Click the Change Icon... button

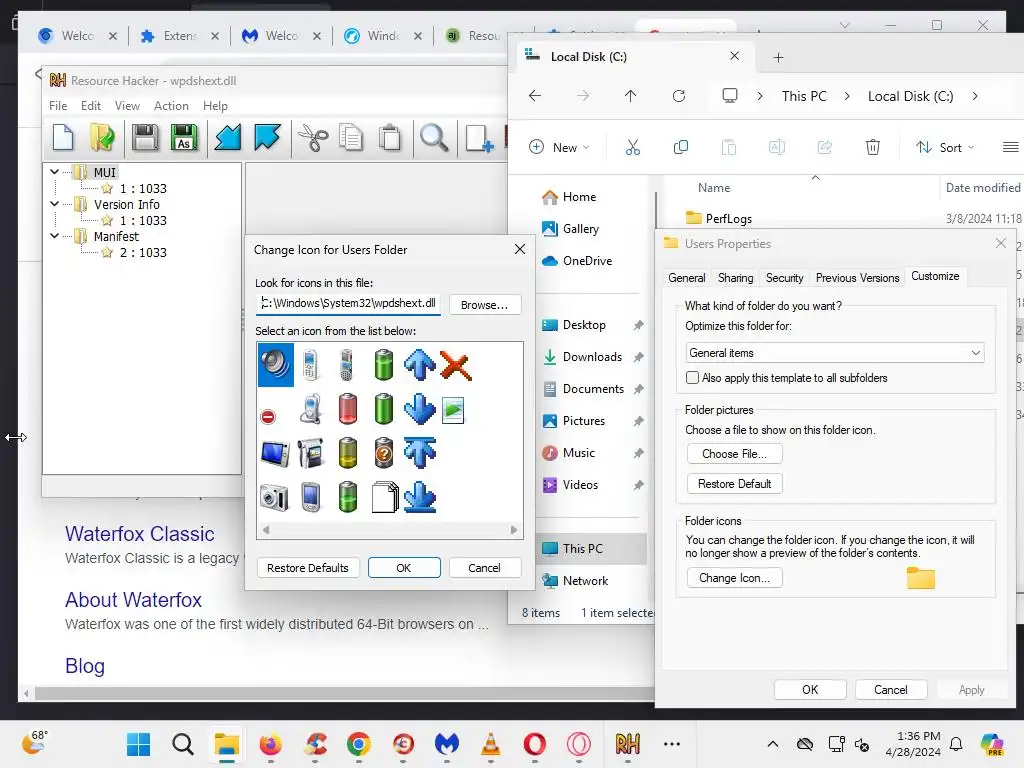point(734,578)
